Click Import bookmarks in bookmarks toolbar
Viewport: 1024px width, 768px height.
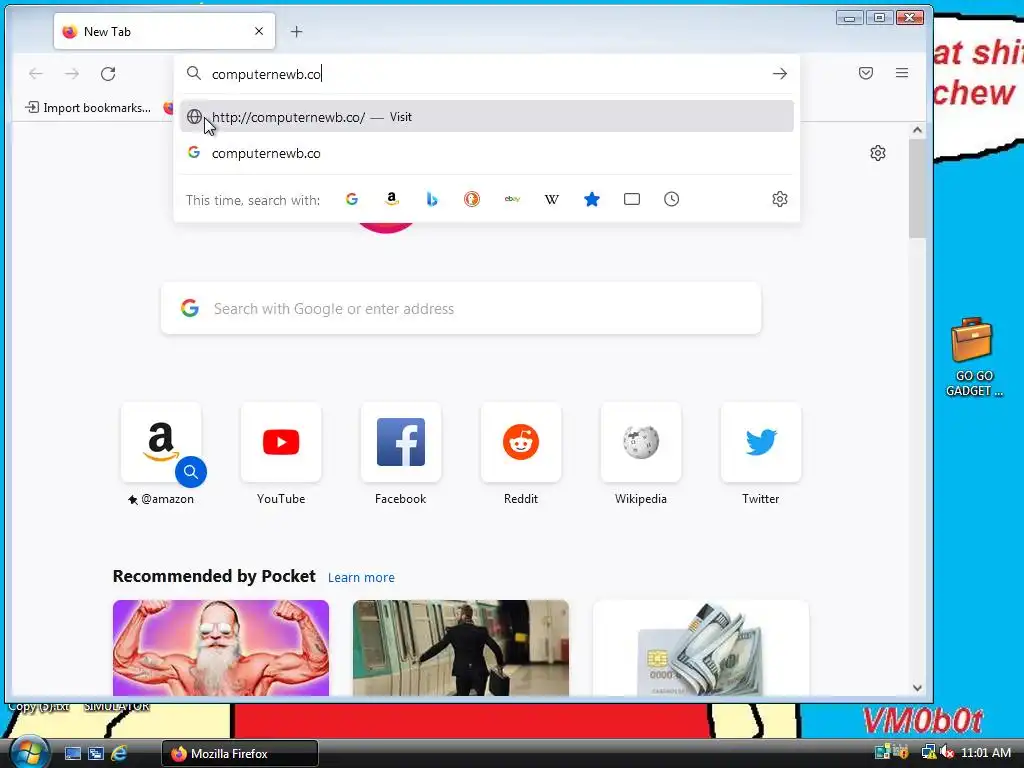[x=88, y=108]
